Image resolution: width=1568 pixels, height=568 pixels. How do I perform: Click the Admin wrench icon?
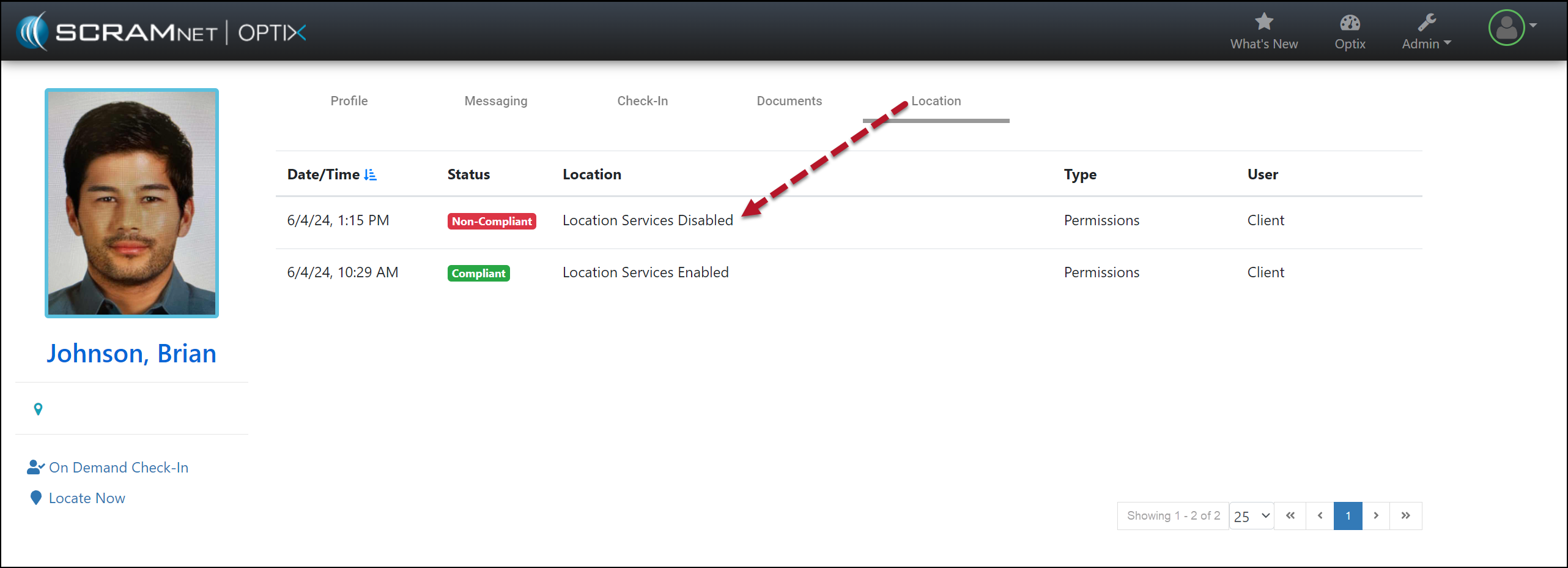[1427, 23]
